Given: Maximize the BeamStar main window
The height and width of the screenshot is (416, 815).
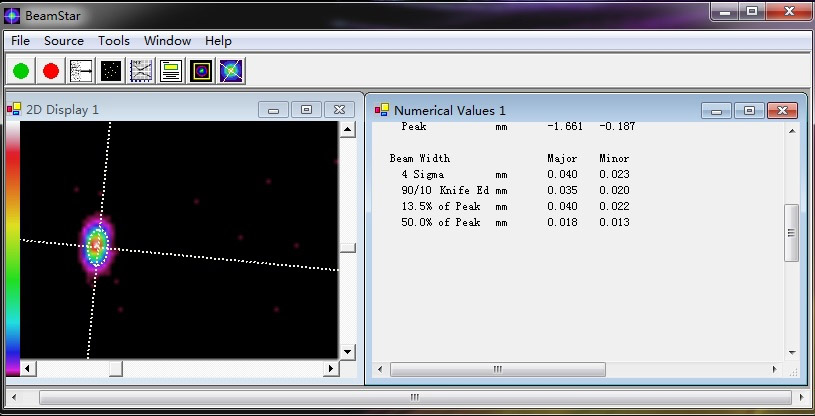Looking at the screenshot, I should [x=752, y=12].
